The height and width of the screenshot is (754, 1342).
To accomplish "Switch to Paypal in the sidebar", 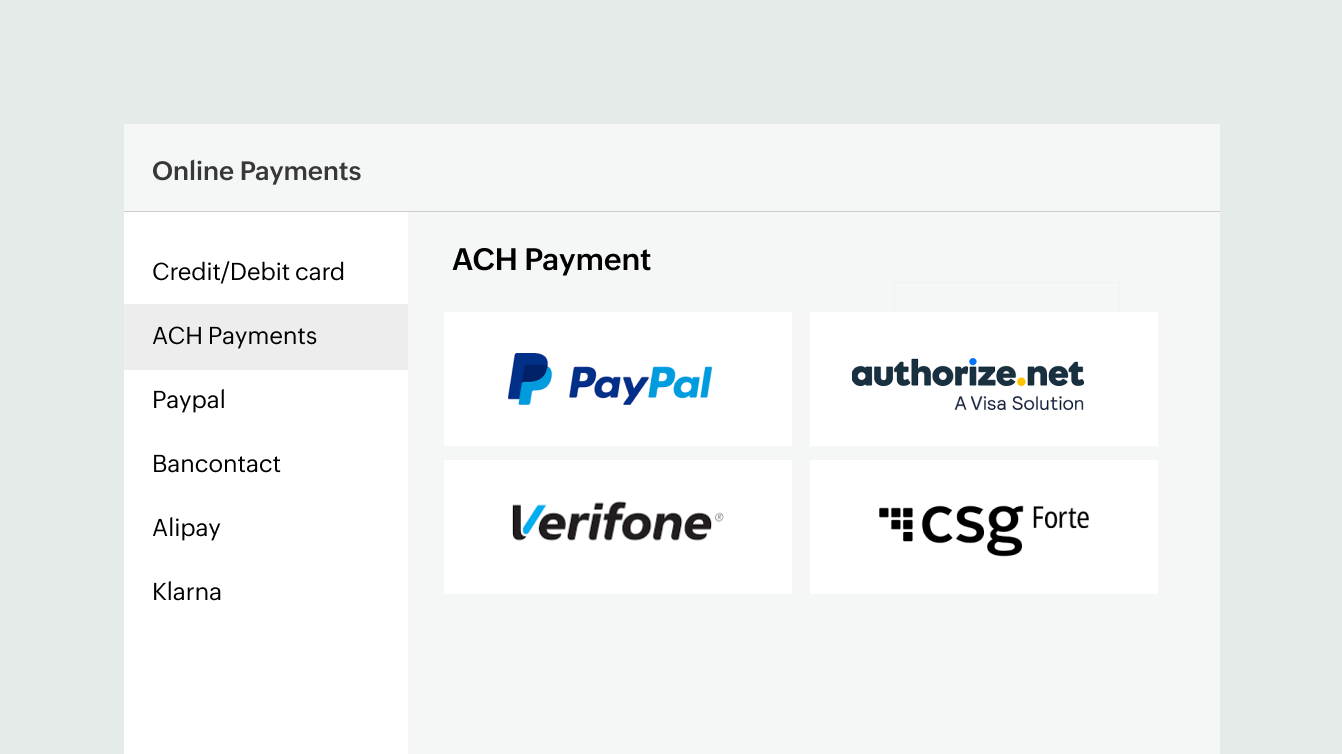I will coord(189,400).
